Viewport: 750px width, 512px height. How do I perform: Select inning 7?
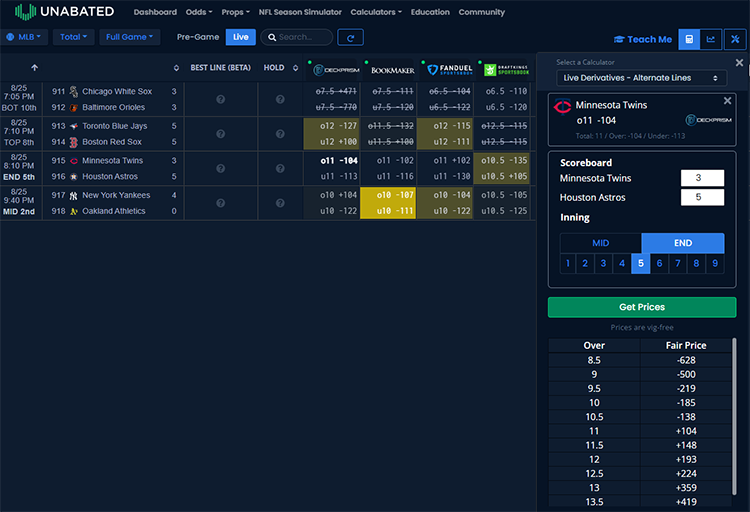click(678, 263)
